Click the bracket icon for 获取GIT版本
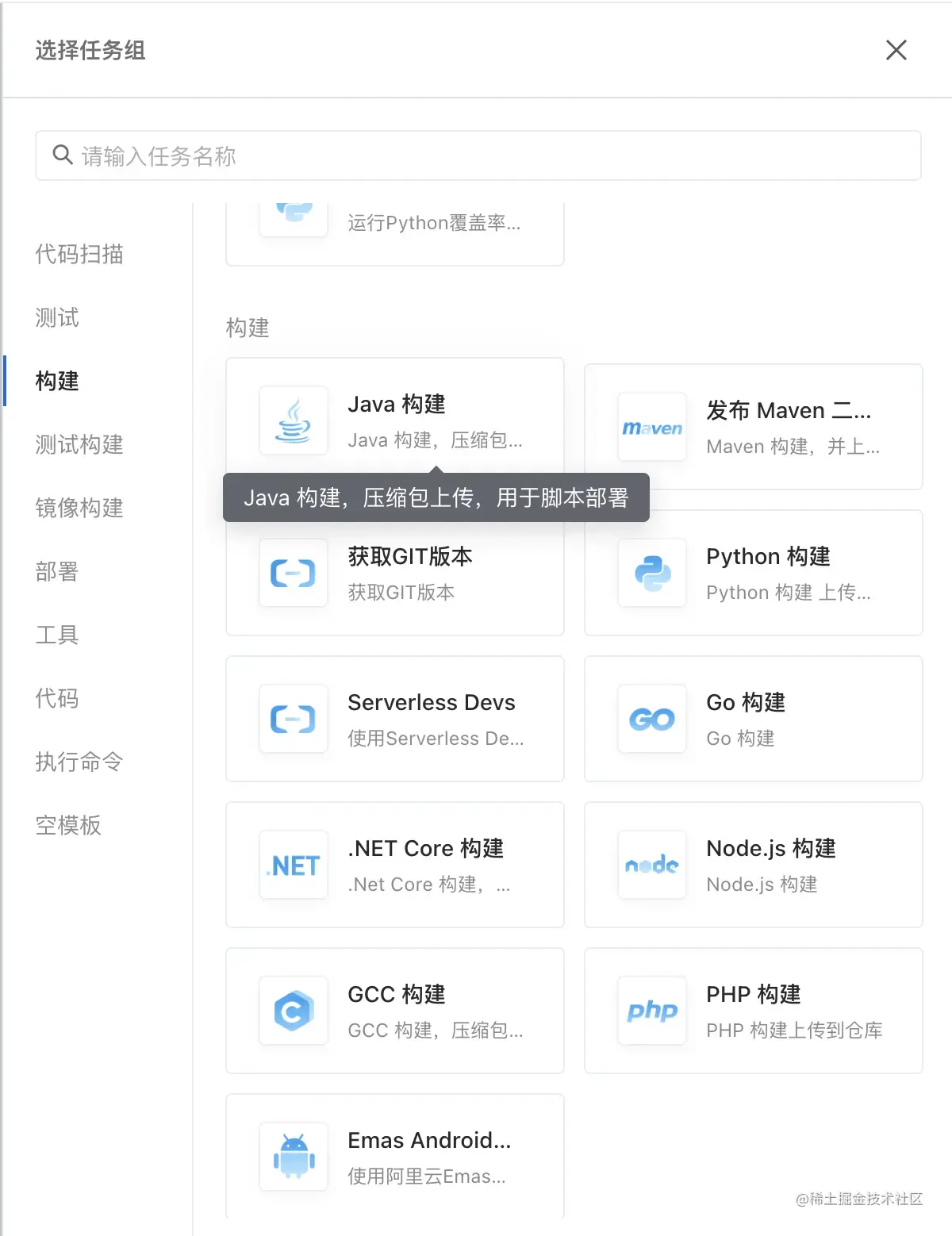The width and height of the screenshot is (952, 1236). [293, 573]
